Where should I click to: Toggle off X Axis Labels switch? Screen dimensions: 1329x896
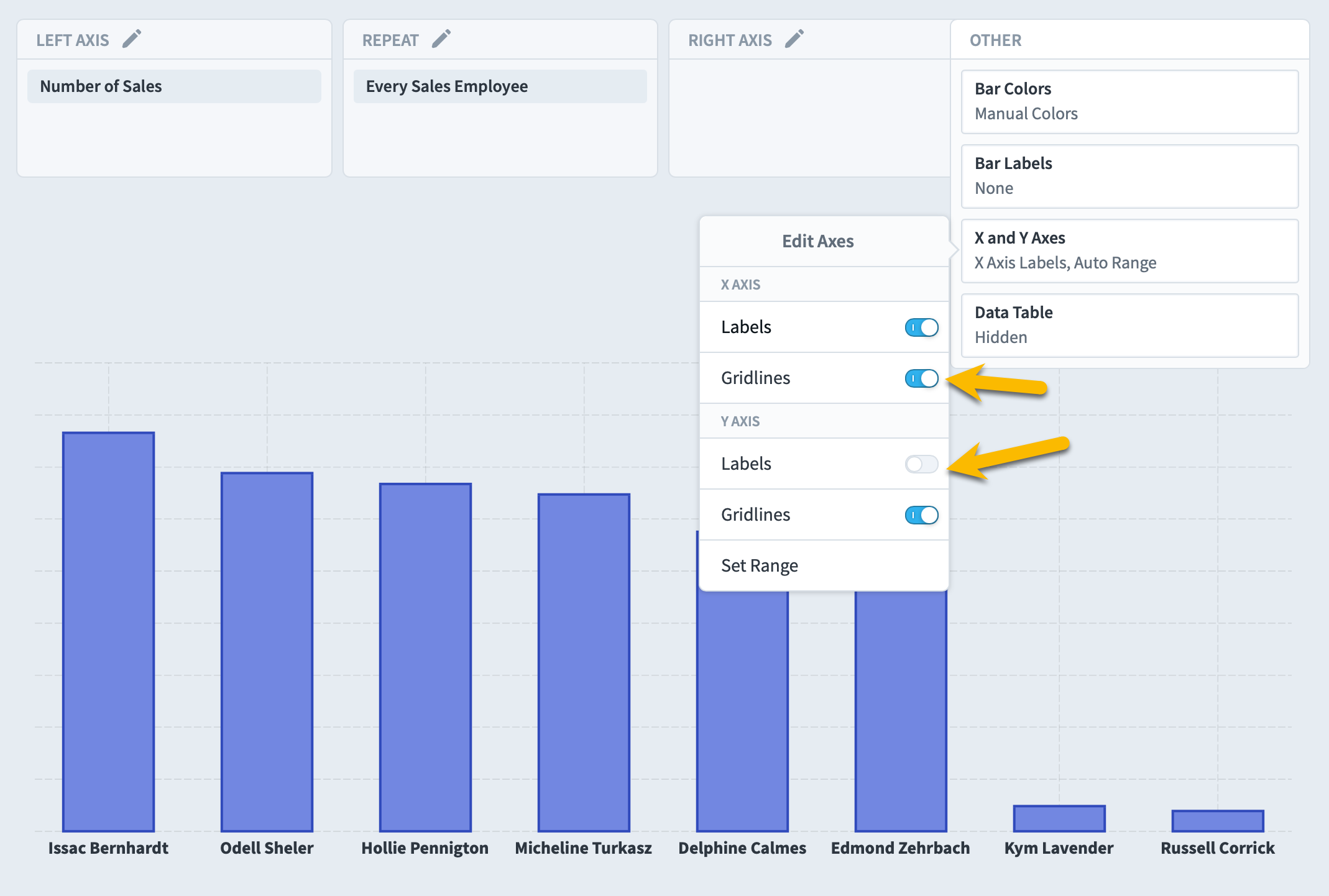[x=921, y=327]
